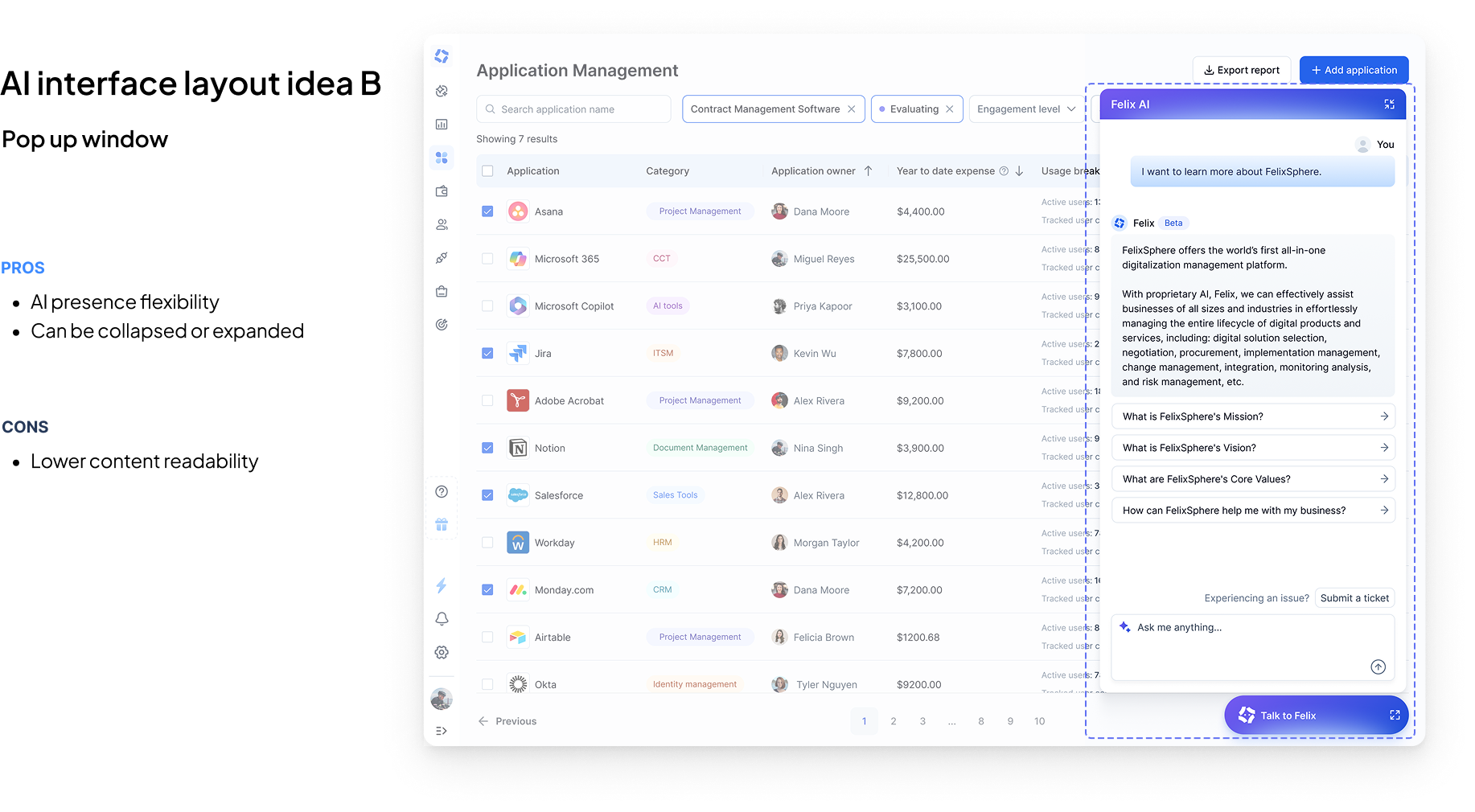The width and height of the screenshot is (1475, 812).
Task: Click Priya Kapoor owner cell
Action: (811, 306)
